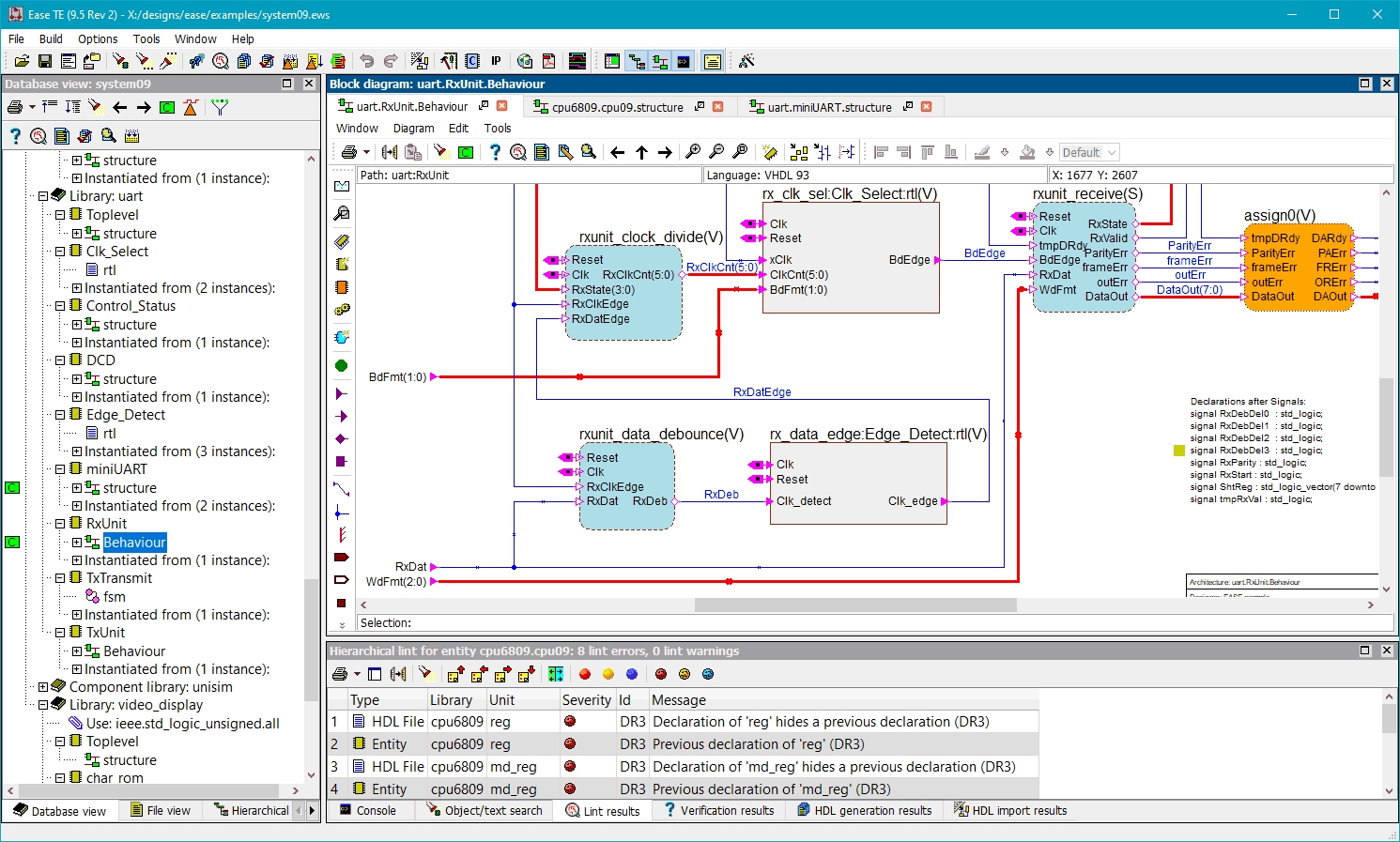Viewport: 1400px width, 842px height.
Task: Collapse the Library: uart tree node
Action: 43,196
